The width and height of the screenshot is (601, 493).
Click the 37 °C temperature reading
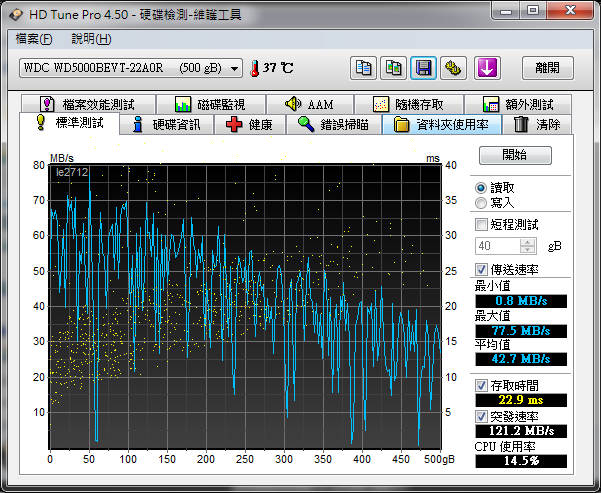pyautogui.click(x=278, y=68)
